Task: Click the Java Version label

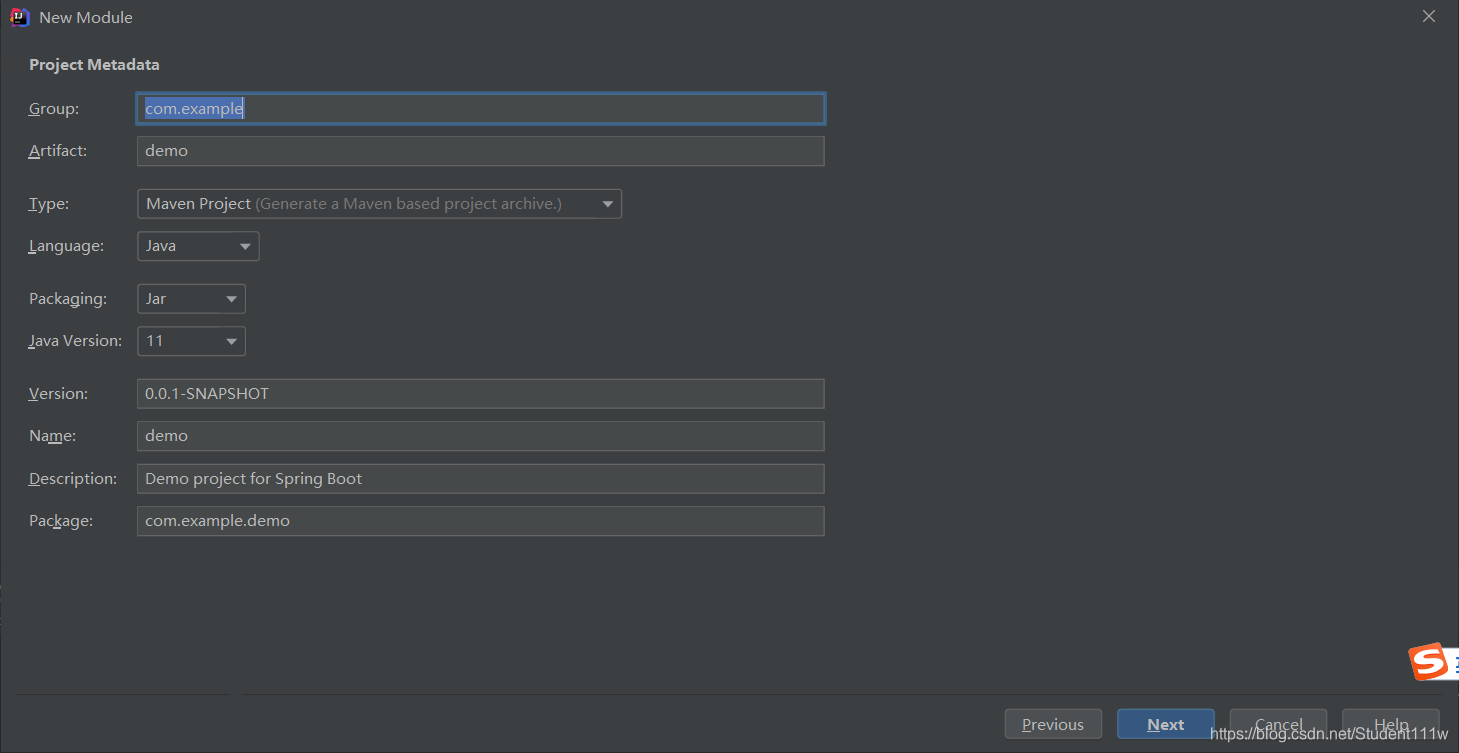Action: (75, 341)
